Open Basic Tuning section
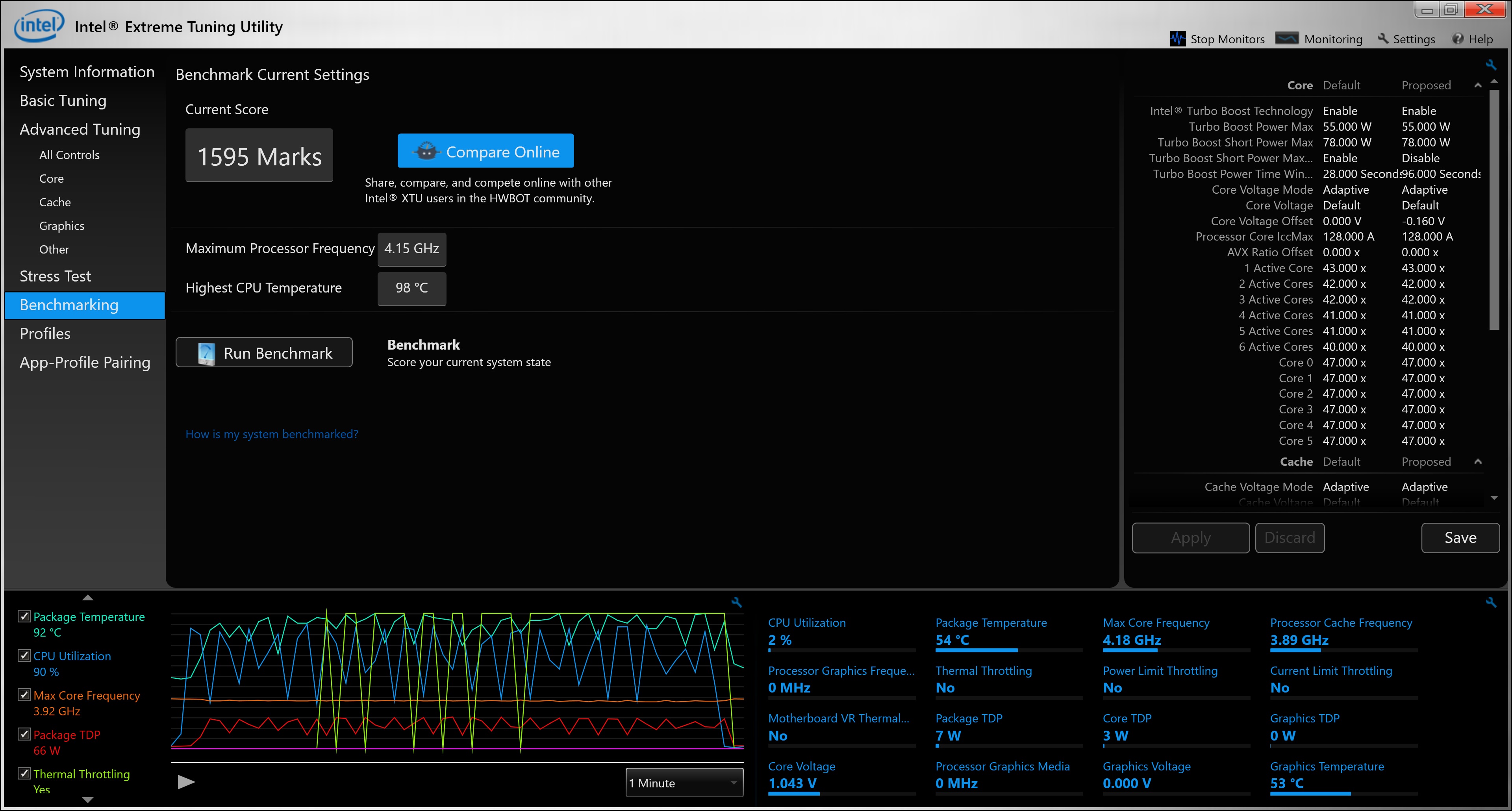The height and width of the screenshot is (811, 1512). coord(63,100)
